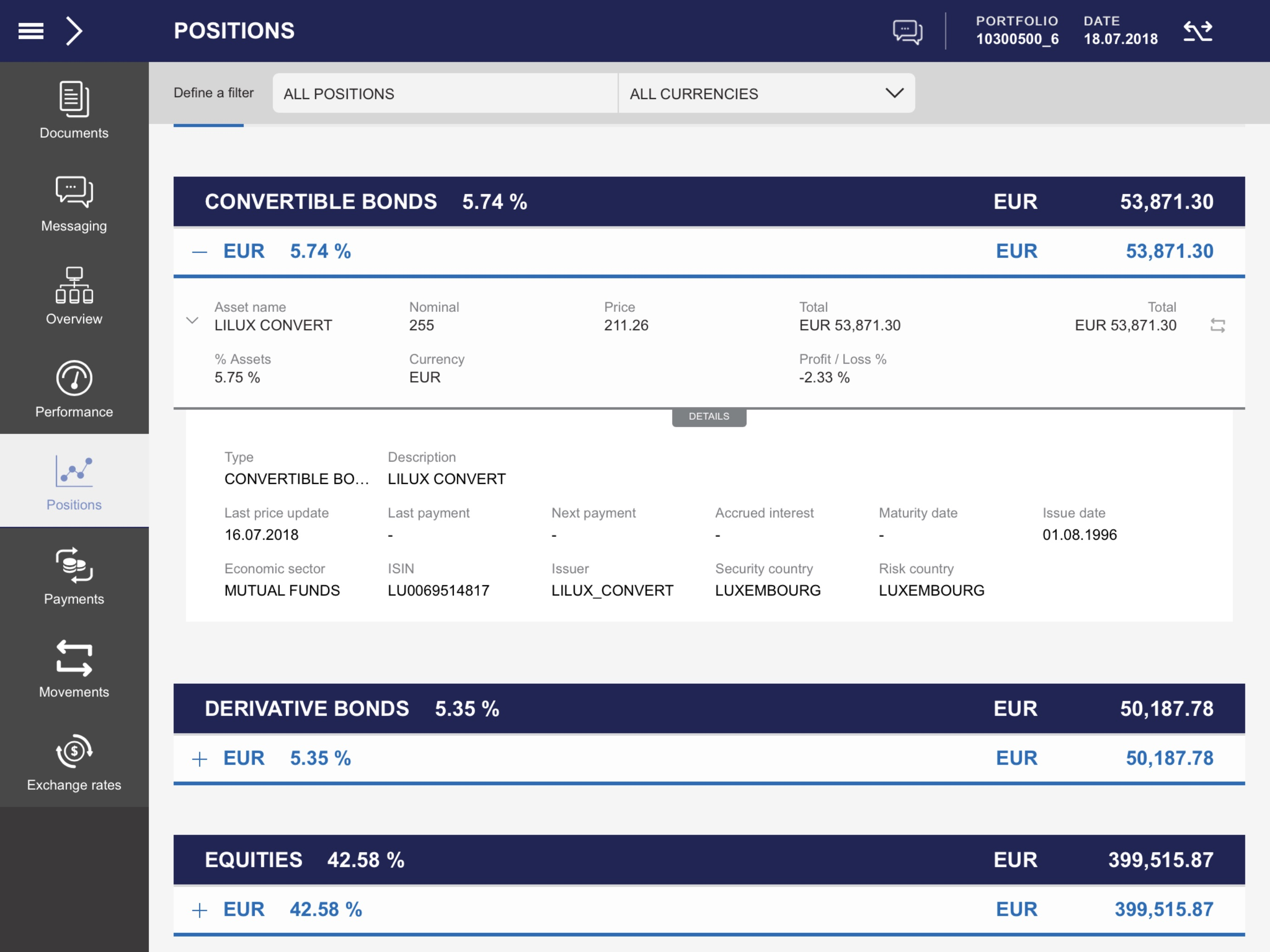This screenshot has width=1270, height=952.
Task: Click the last price update 16.07.2018
Action: (x=261, y=535)
